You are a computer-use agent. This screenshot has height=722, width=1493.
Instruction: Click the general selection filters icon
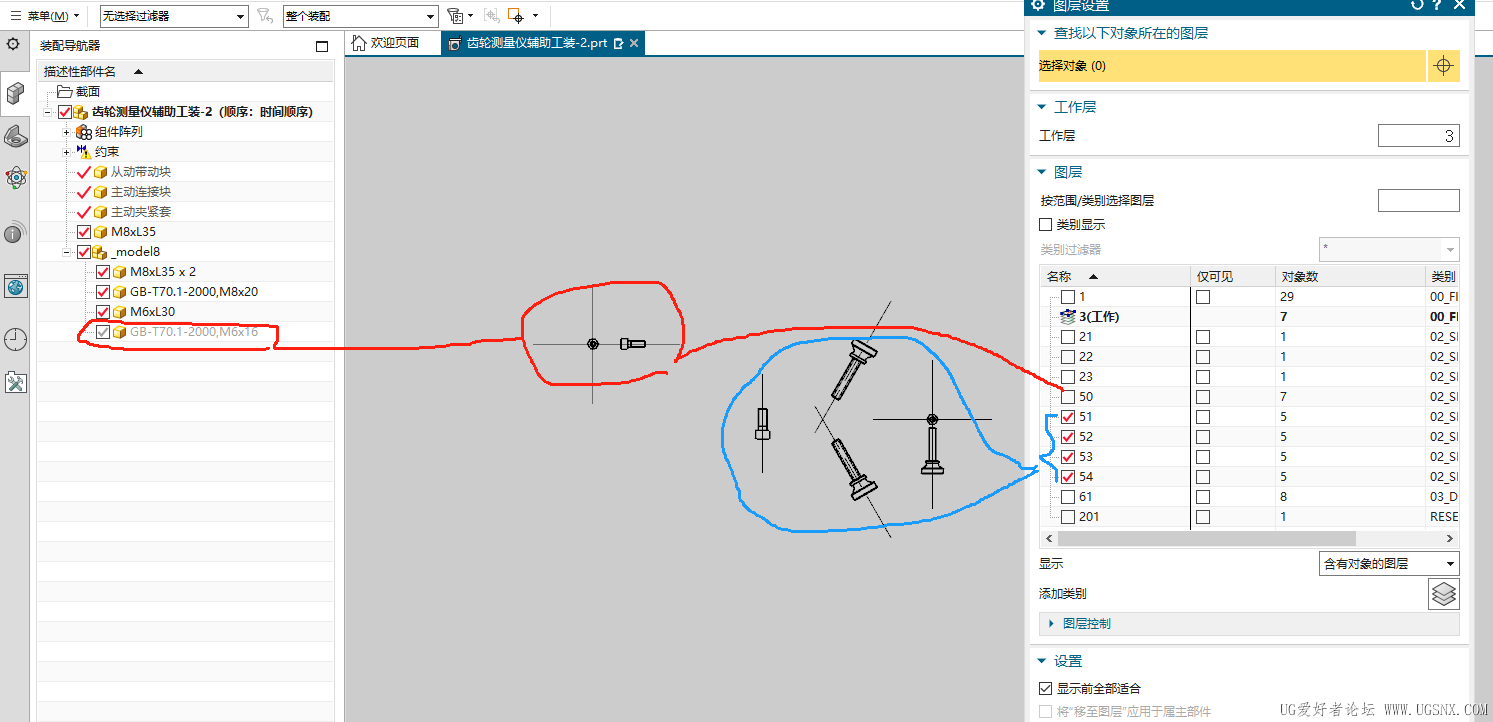(x=456, y=16)
